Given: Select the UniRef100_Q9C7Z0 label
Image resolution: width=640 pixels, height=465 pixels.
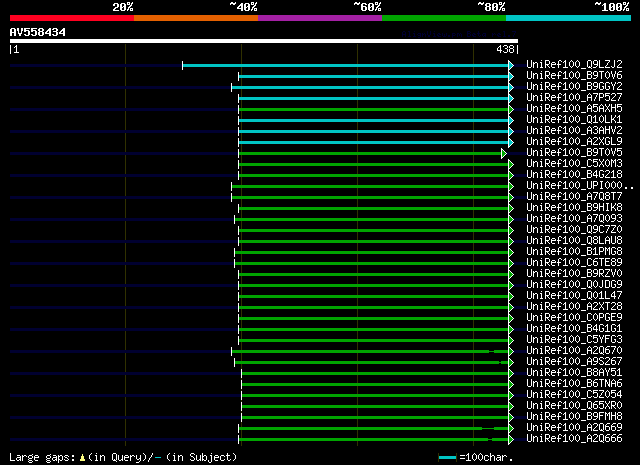Looking at the screenshot, I should (574, 229).
